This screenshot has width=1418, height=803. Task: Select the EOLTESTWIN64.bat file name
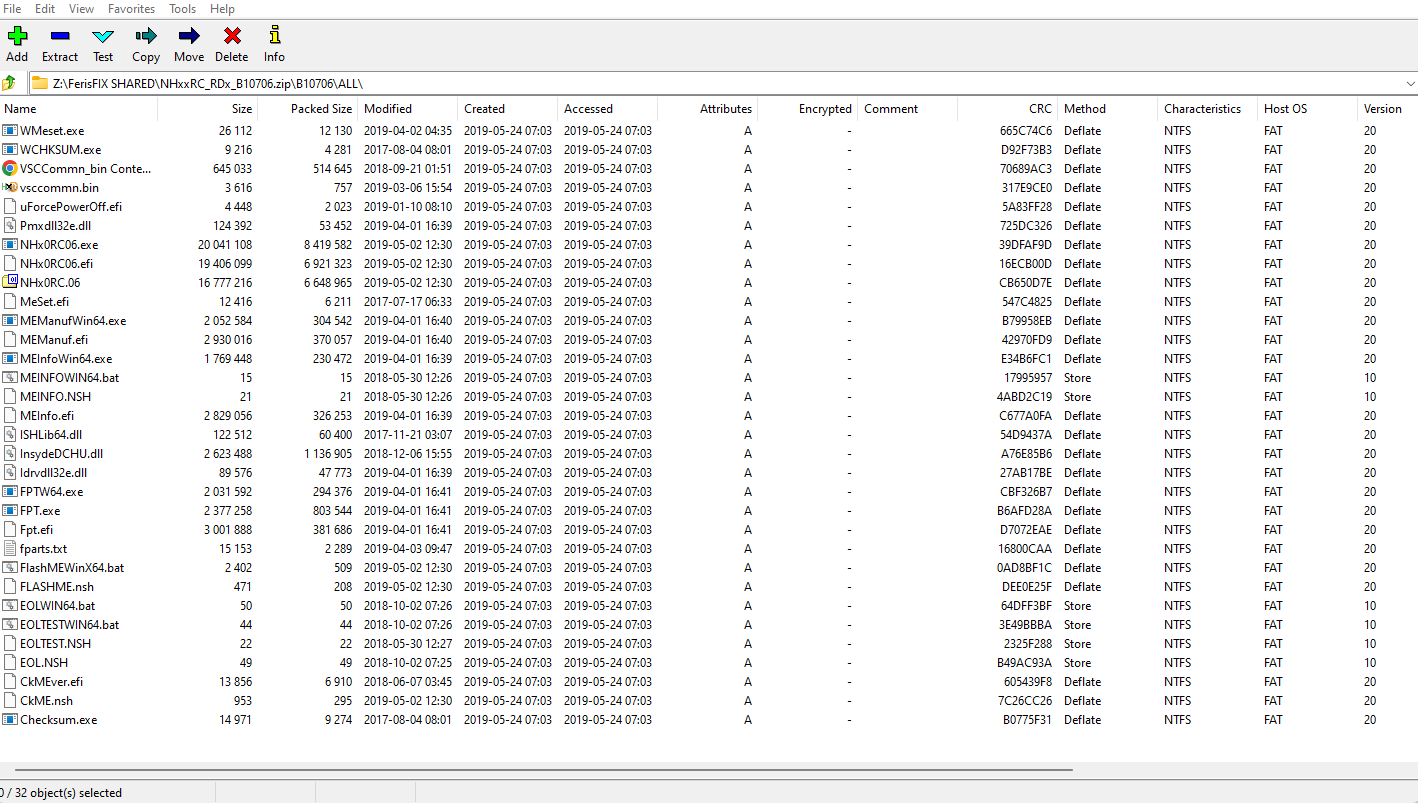pyautogui.click(x=69, y=625)
